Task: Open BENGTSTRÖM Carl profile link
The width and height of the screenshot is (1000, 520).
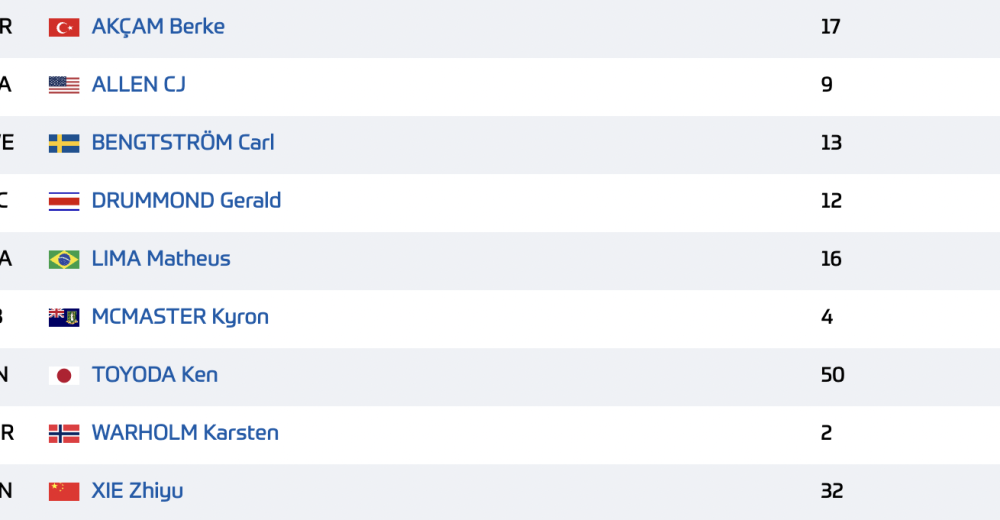Action: click(183, 142)
